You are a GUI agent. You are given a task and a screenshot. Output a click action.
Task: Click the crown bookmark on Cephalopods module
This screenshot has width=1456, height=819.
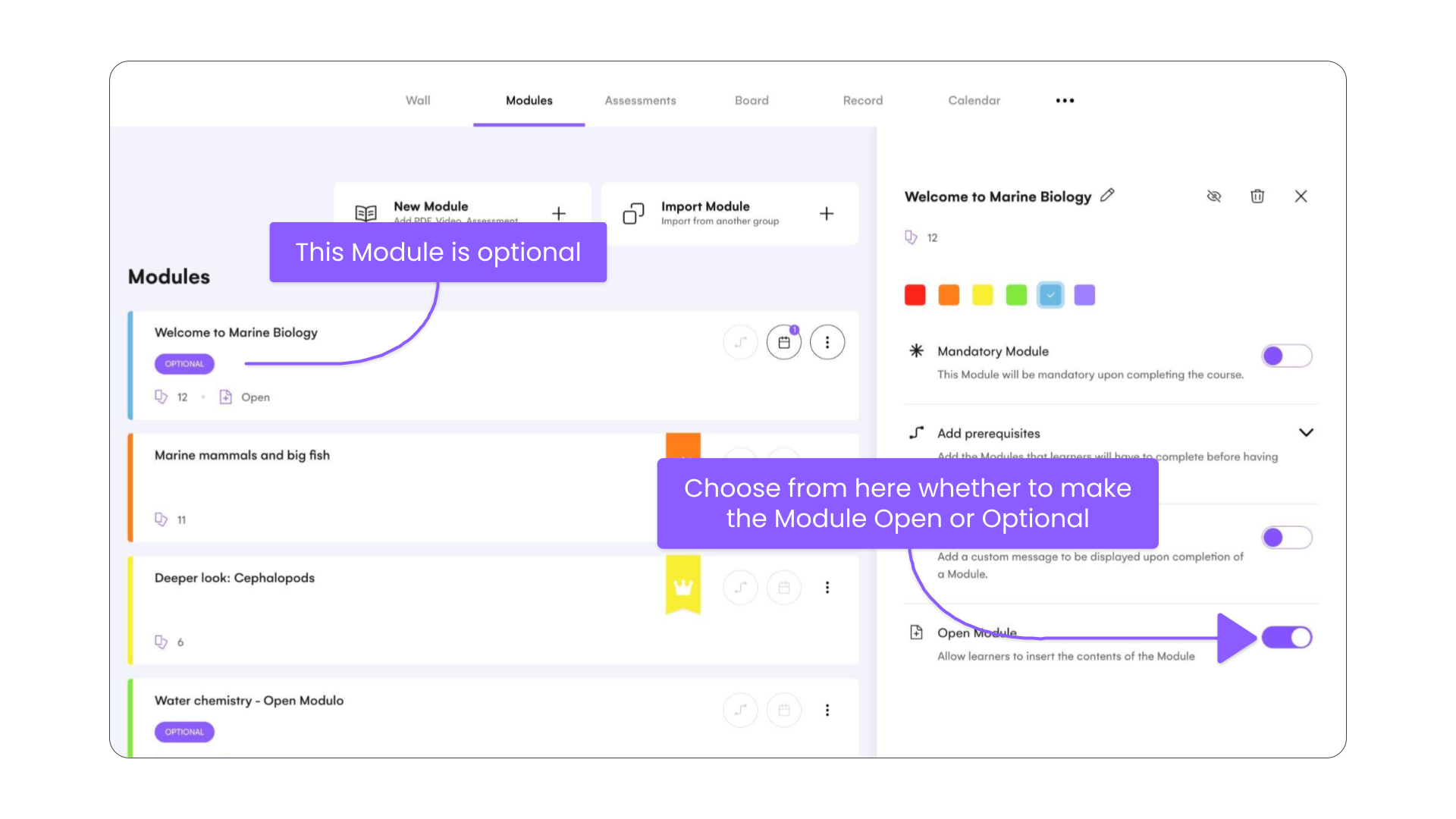pyautogui.click(x=683, y=585)
